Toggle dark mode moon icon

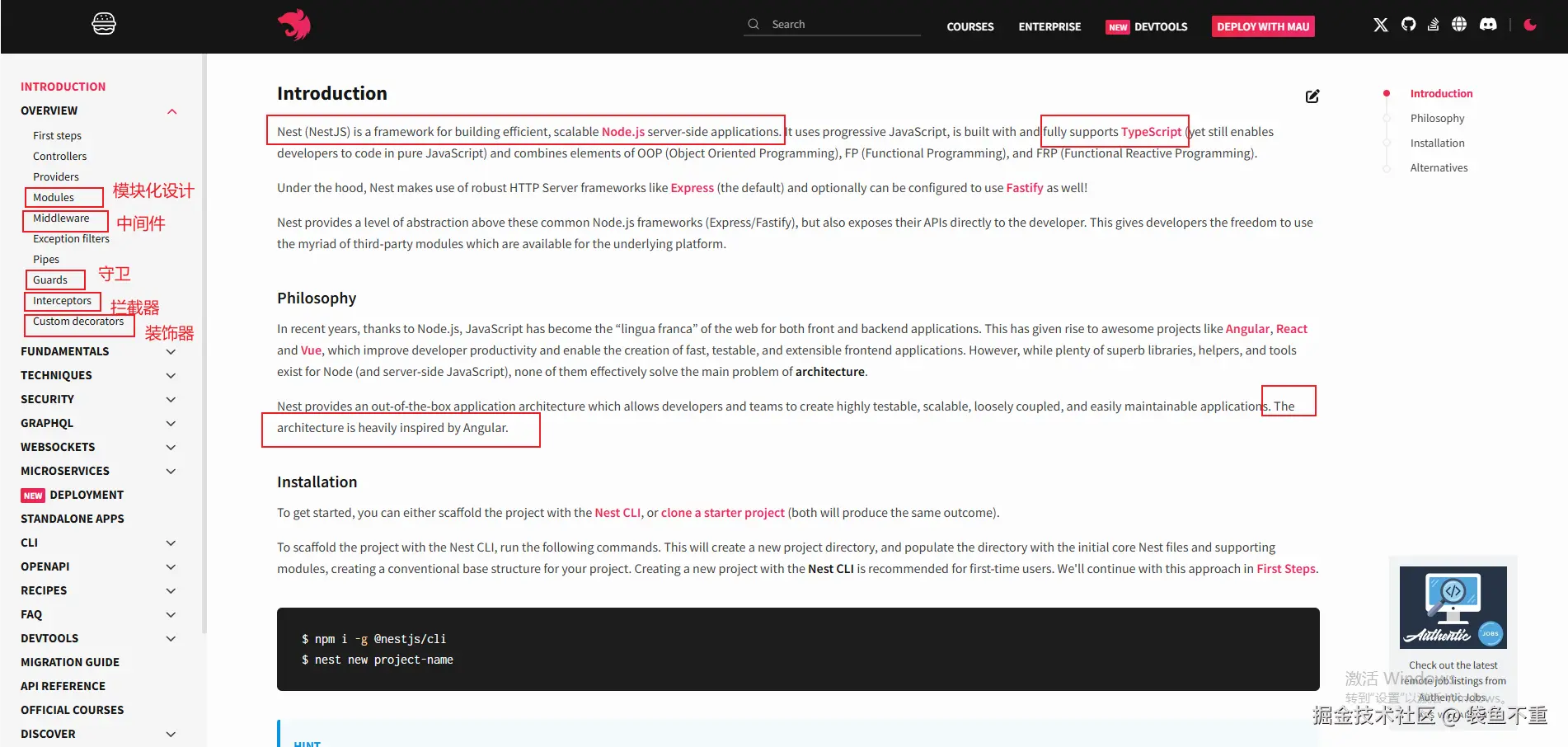coord(1530,24)
